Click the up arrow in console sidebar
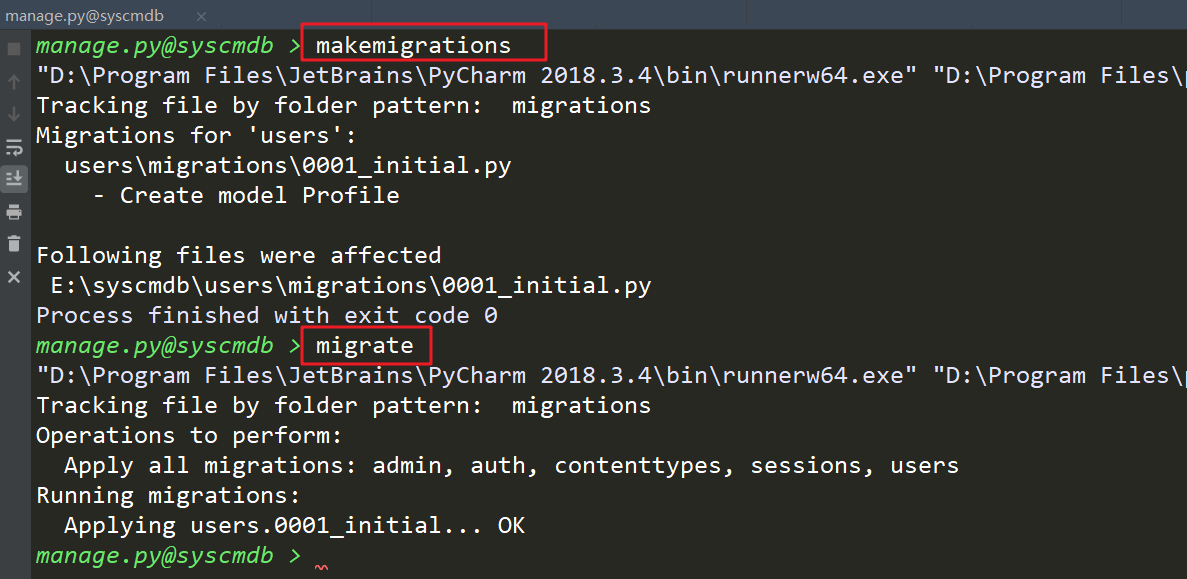Screen dimensions: 1187x579 tap(14, 82)
